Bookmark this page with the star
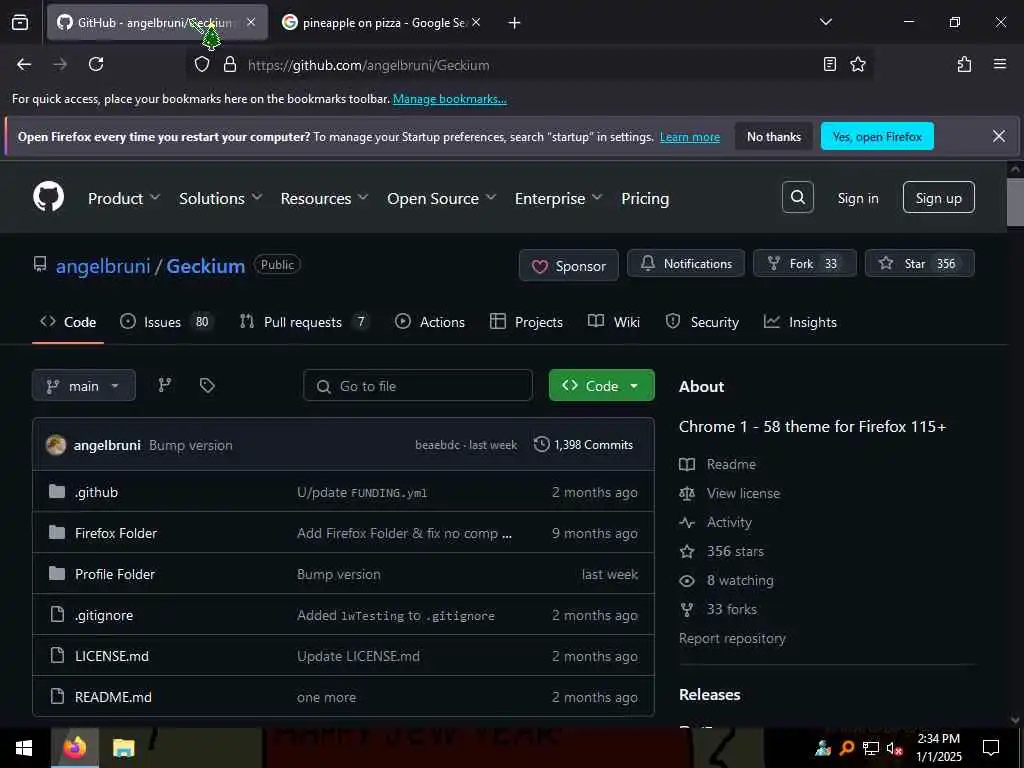This screenshot has height=768, width=1024. (x=857, y=64)
